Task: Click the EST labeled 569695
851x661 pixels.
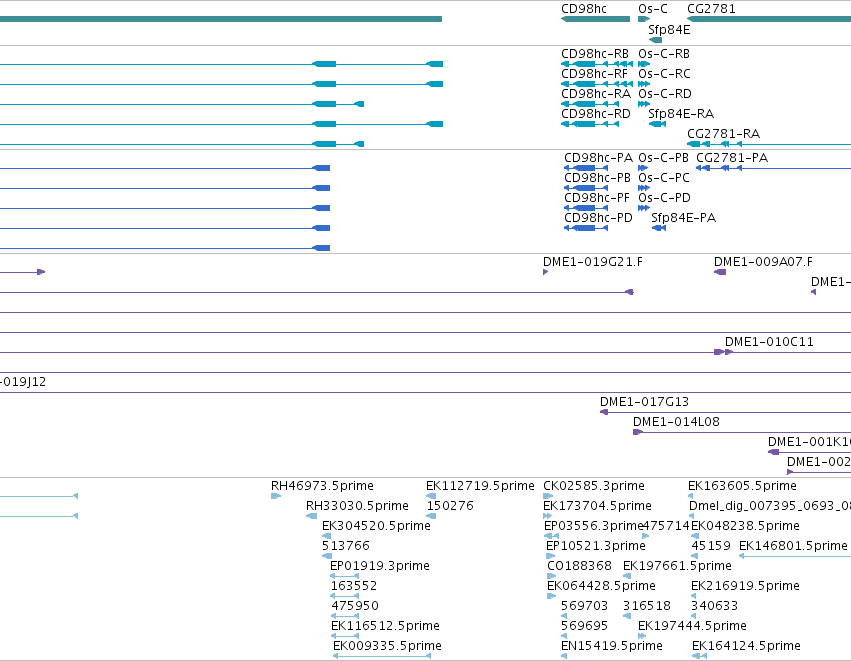Action: pos(585,626)
